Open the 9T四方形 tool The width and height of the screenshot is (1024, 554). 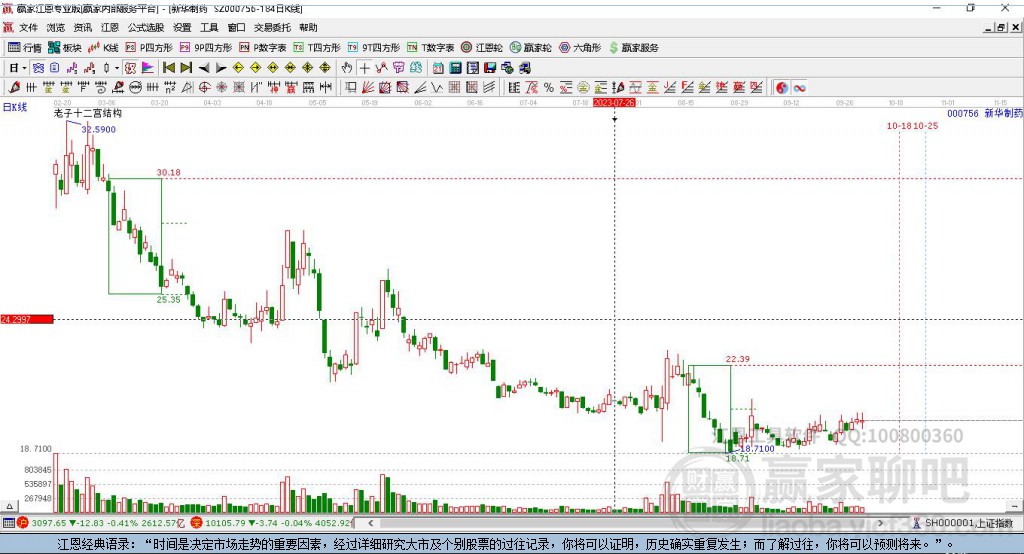[x=374, y=48]
